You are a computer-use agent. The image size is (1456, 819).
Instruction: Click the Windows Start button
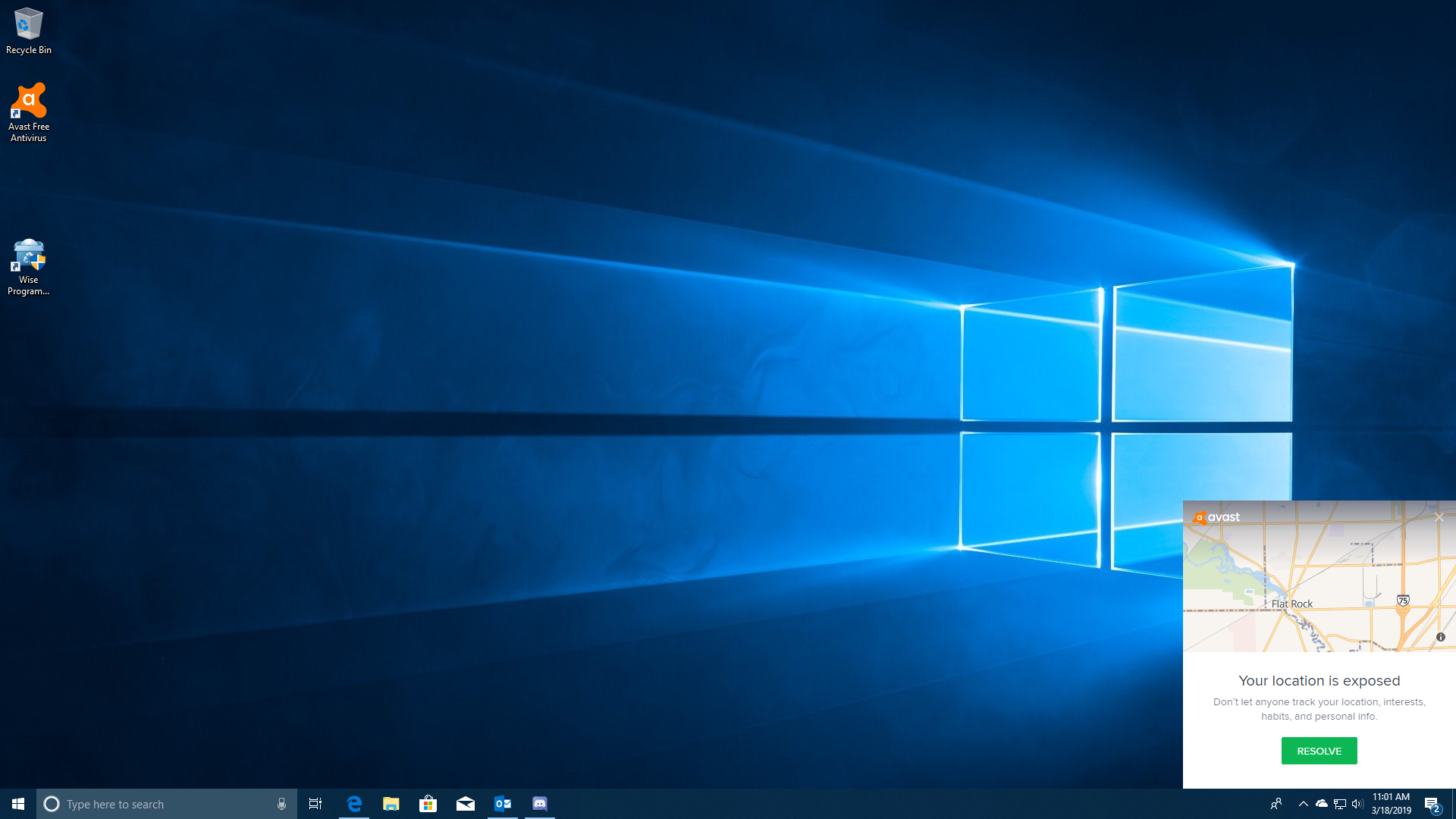(x=18, y=804)
